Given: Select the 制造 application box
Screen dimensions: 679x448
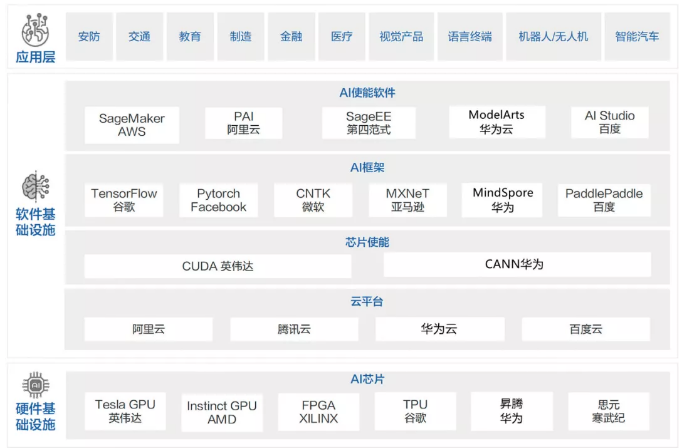Looking at the screenshot, I should [241, 36].
